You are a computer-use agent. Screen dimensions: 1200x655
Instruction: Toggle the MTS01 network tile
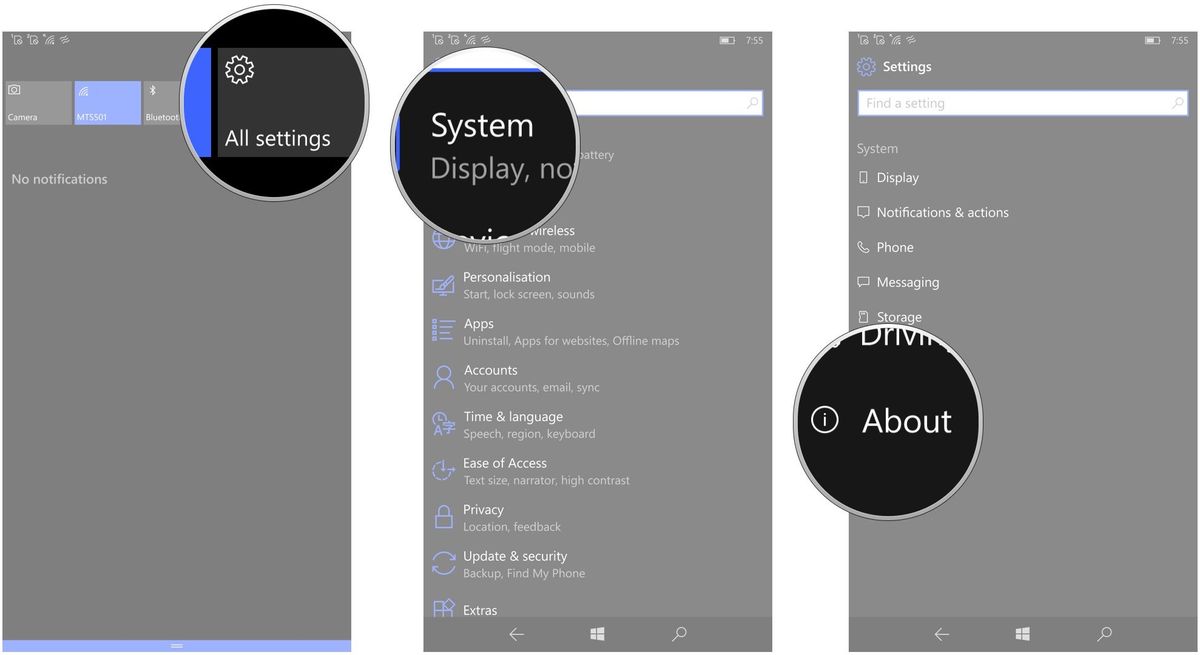click(107, 102)
